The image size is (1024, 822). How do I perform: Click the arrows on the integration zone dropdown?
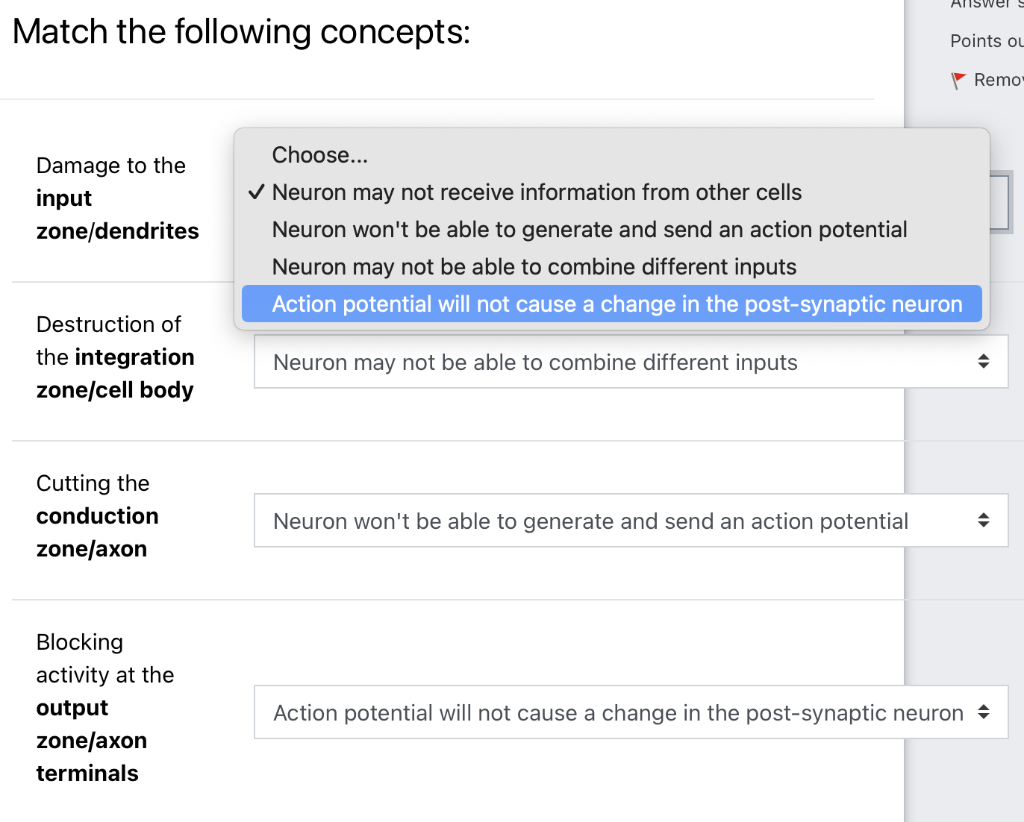pos(984,361)
